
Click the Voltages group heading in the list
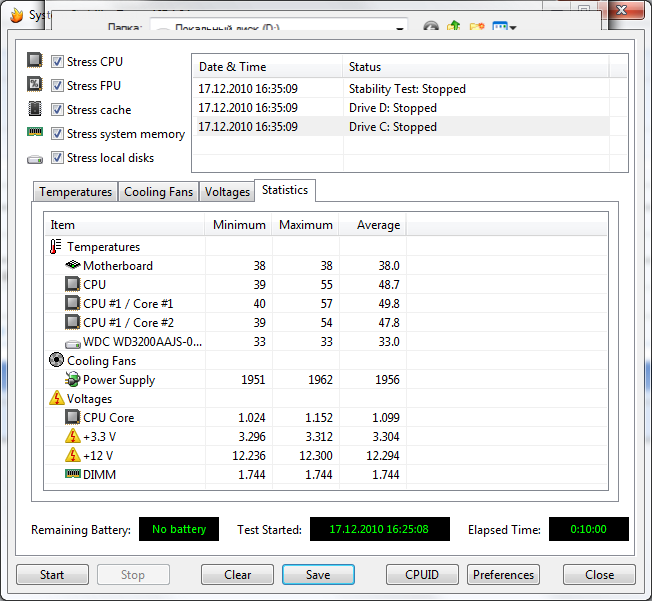(x=89, y=399)
